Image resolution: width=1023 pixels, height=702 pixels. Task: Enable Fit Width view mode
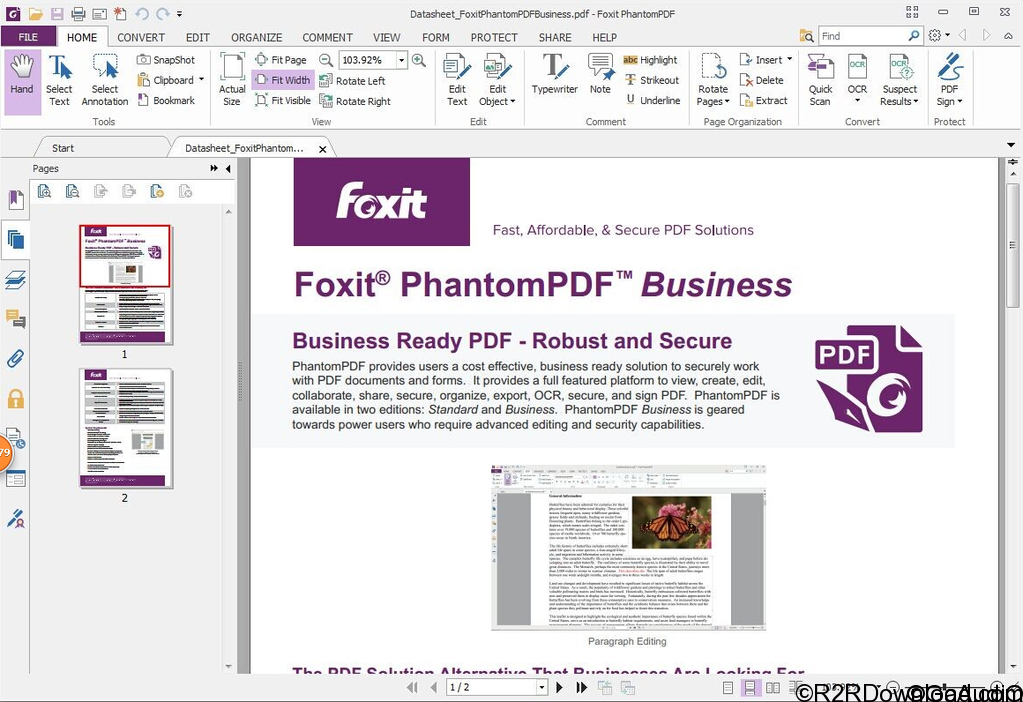point(283,80)
